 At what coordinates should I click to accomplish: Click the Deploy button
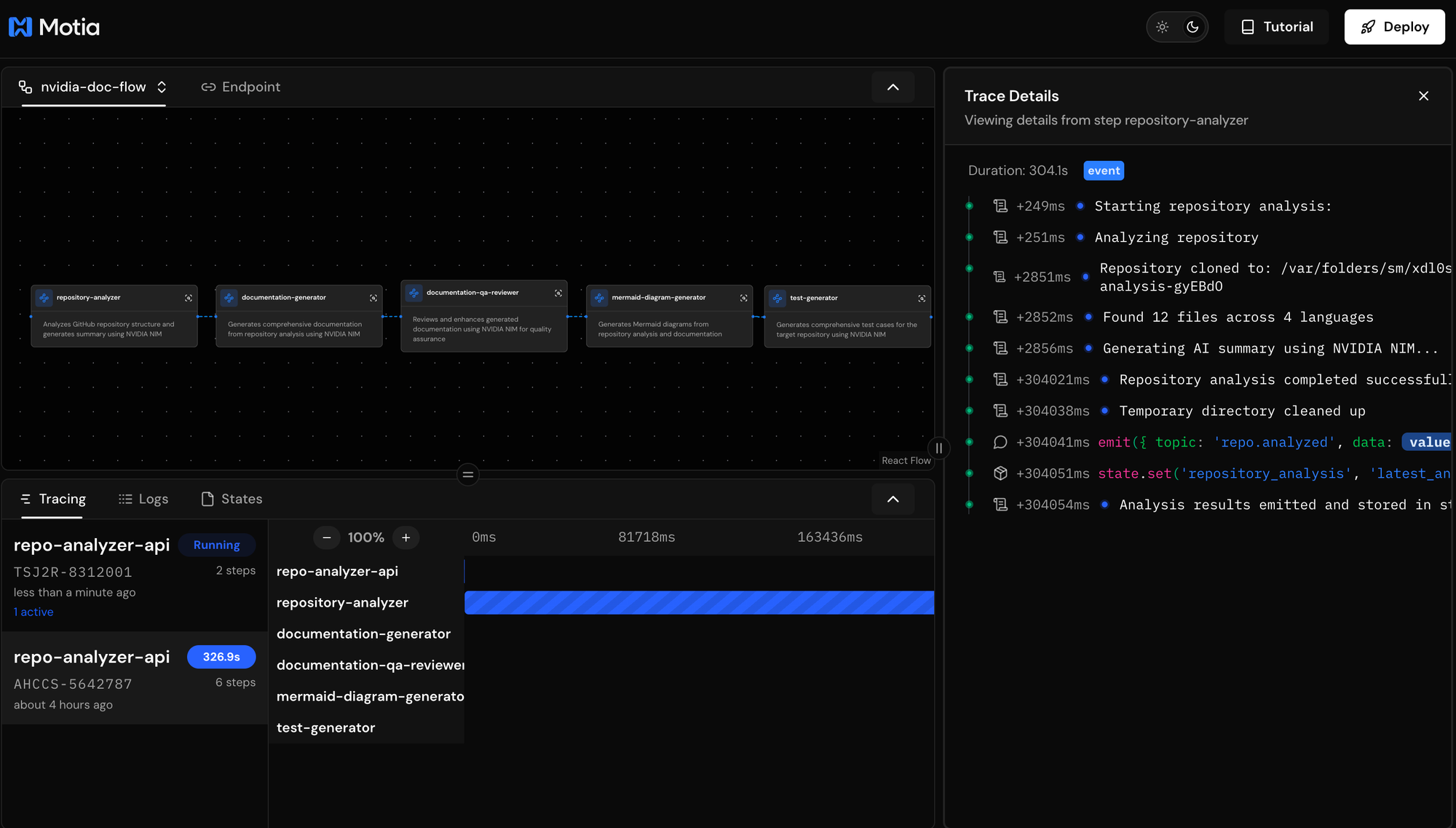click(1394, 27)
